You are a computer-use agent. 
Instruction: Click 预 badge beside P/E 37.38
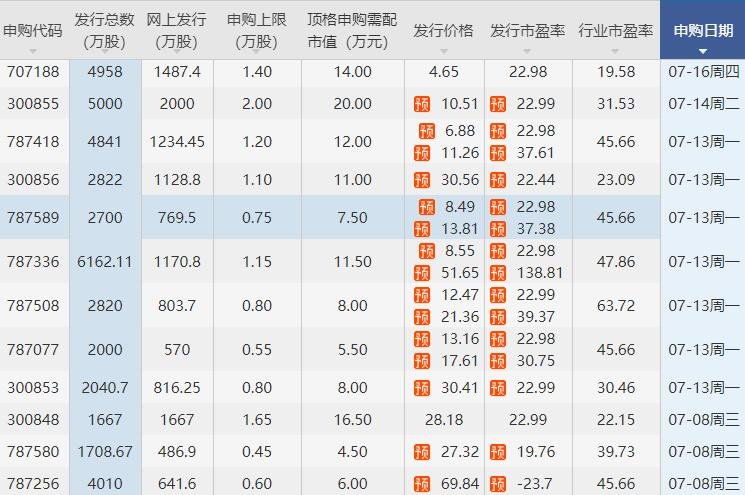(498, 229)
